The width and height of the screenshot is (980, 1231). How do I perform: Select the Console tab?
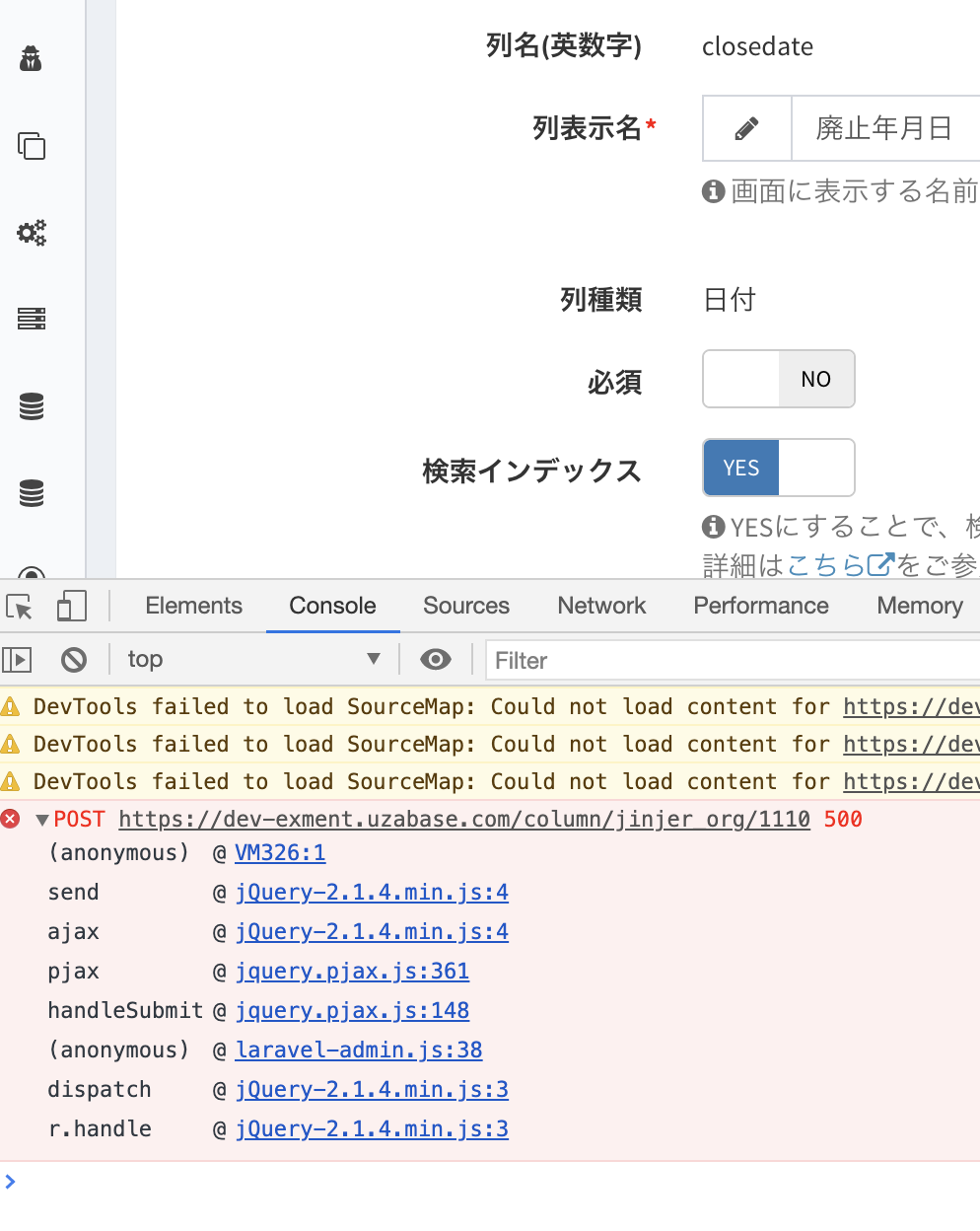pyautogui.click(x=332, y=606)
